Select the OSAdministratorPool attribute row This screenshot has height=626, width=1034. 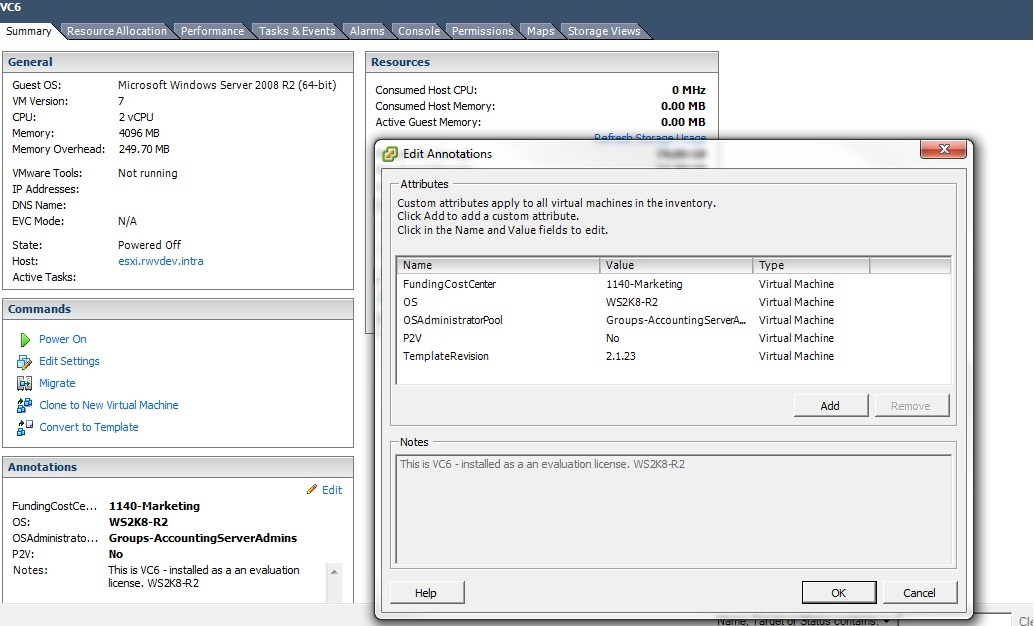tap(673, 320)
